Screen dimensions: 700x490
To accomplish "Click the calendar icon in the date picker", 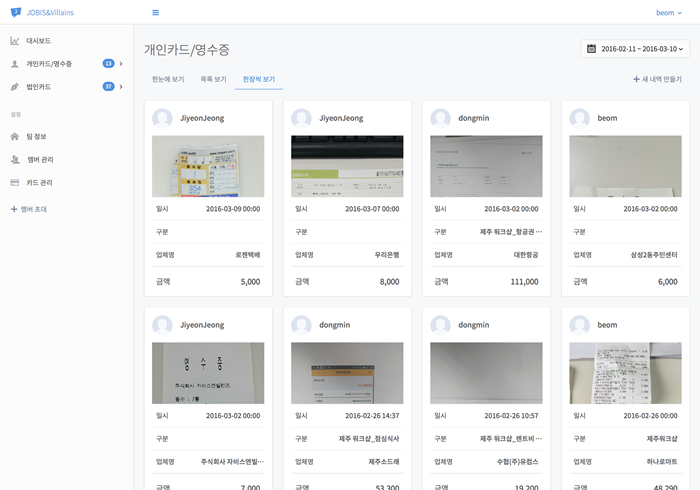I will click(x=591, y=49).
